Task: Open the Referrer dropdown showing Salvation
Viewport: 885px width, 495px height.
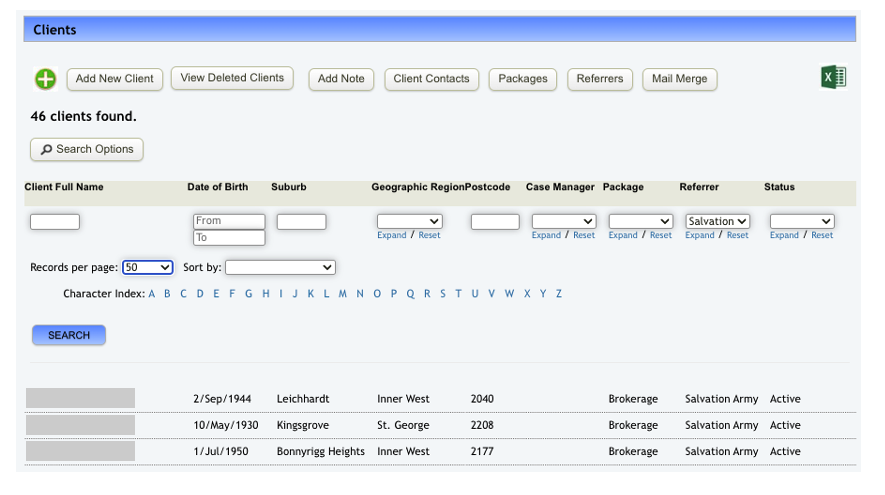Action: tap(717, 221)
